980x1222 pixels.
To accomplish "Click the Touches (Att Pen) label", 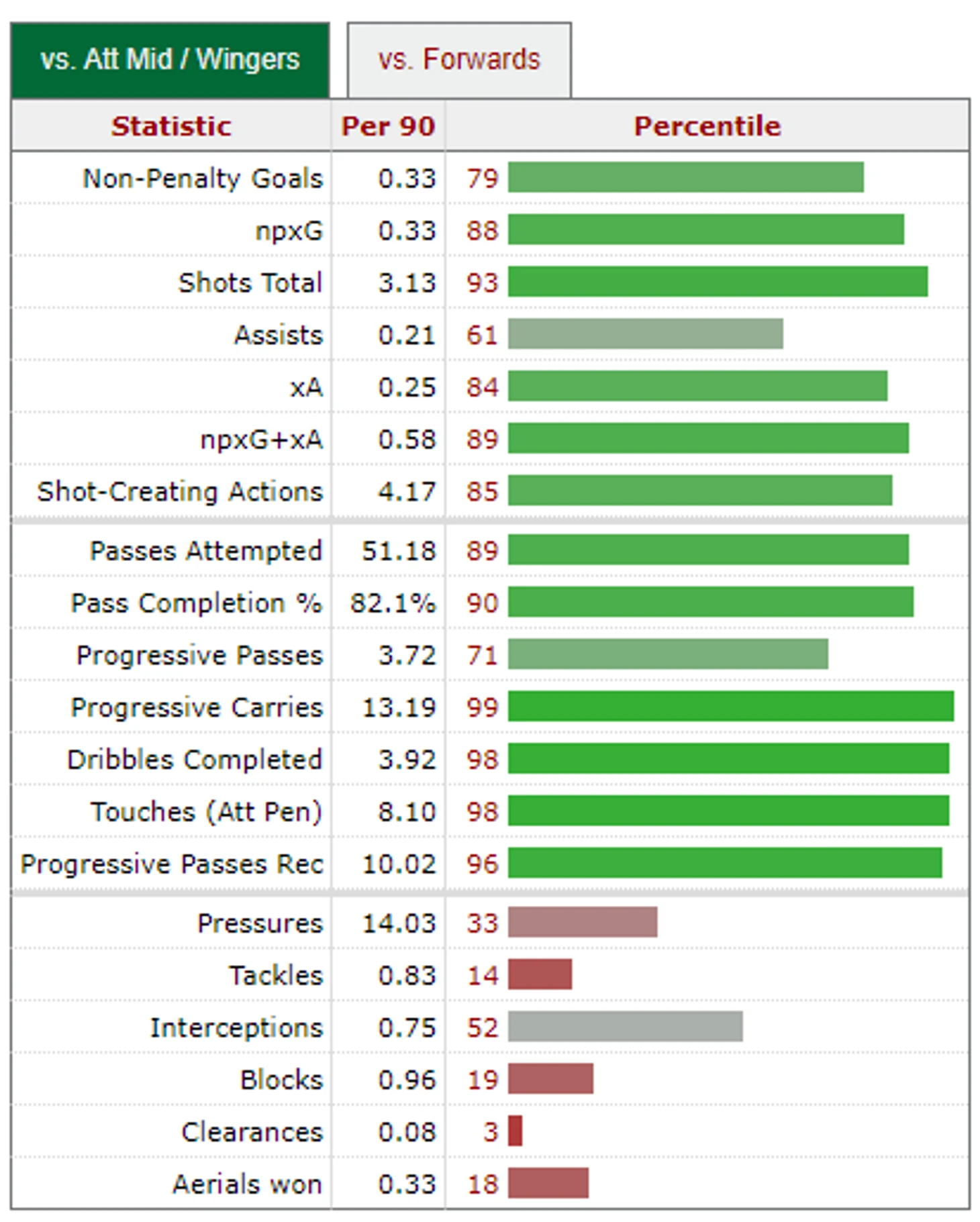I will (x=207, y=811).
